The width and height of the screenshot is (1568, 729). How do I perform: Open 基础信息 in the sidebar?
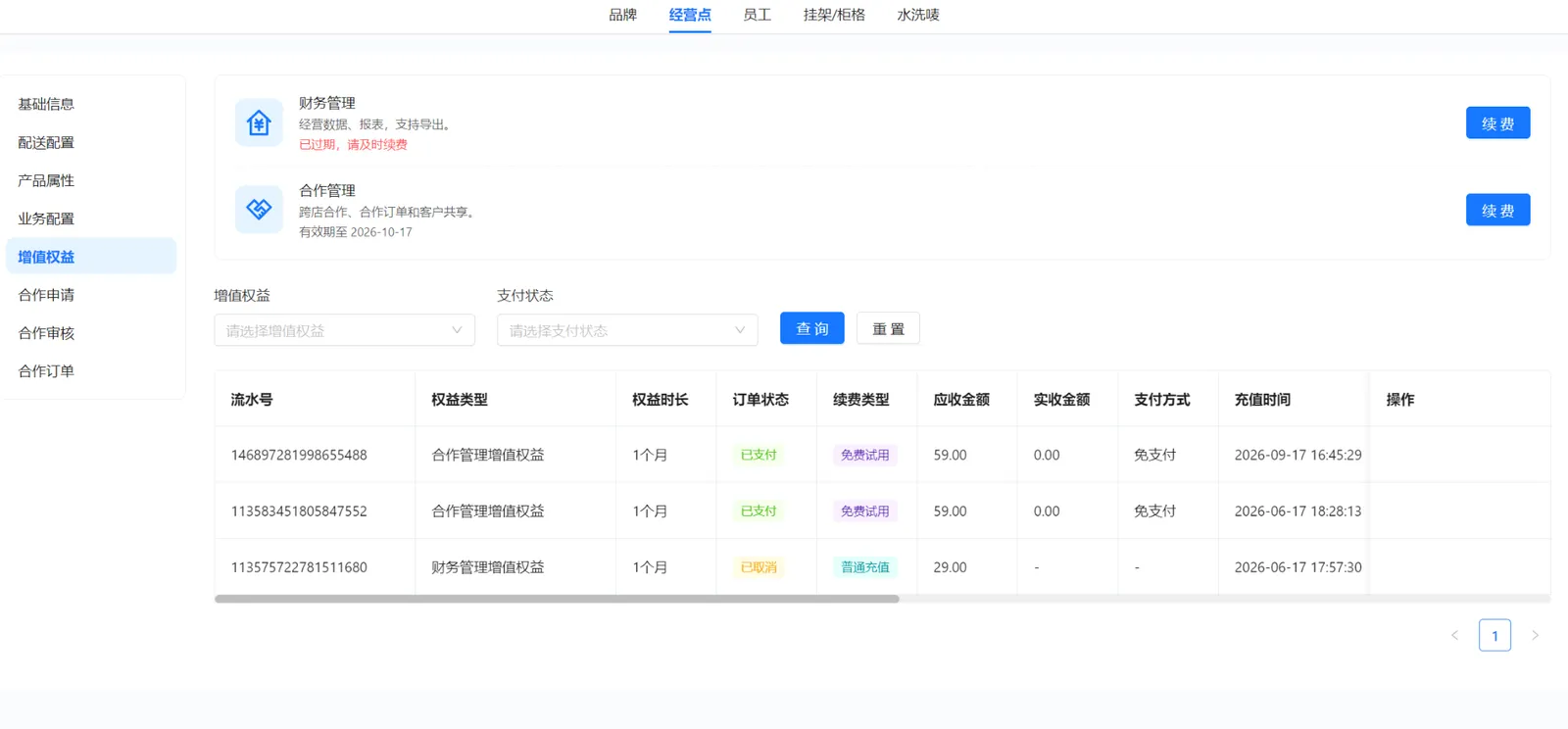91,104
